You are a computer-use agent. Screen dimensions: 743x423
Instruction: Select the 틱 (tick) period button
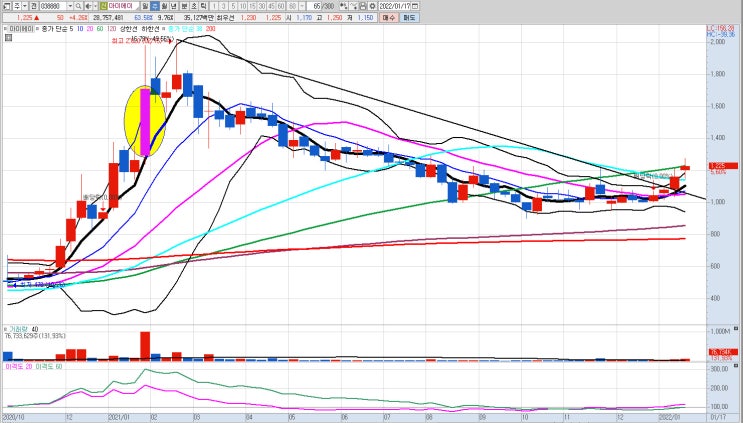(x=203, y=6)
